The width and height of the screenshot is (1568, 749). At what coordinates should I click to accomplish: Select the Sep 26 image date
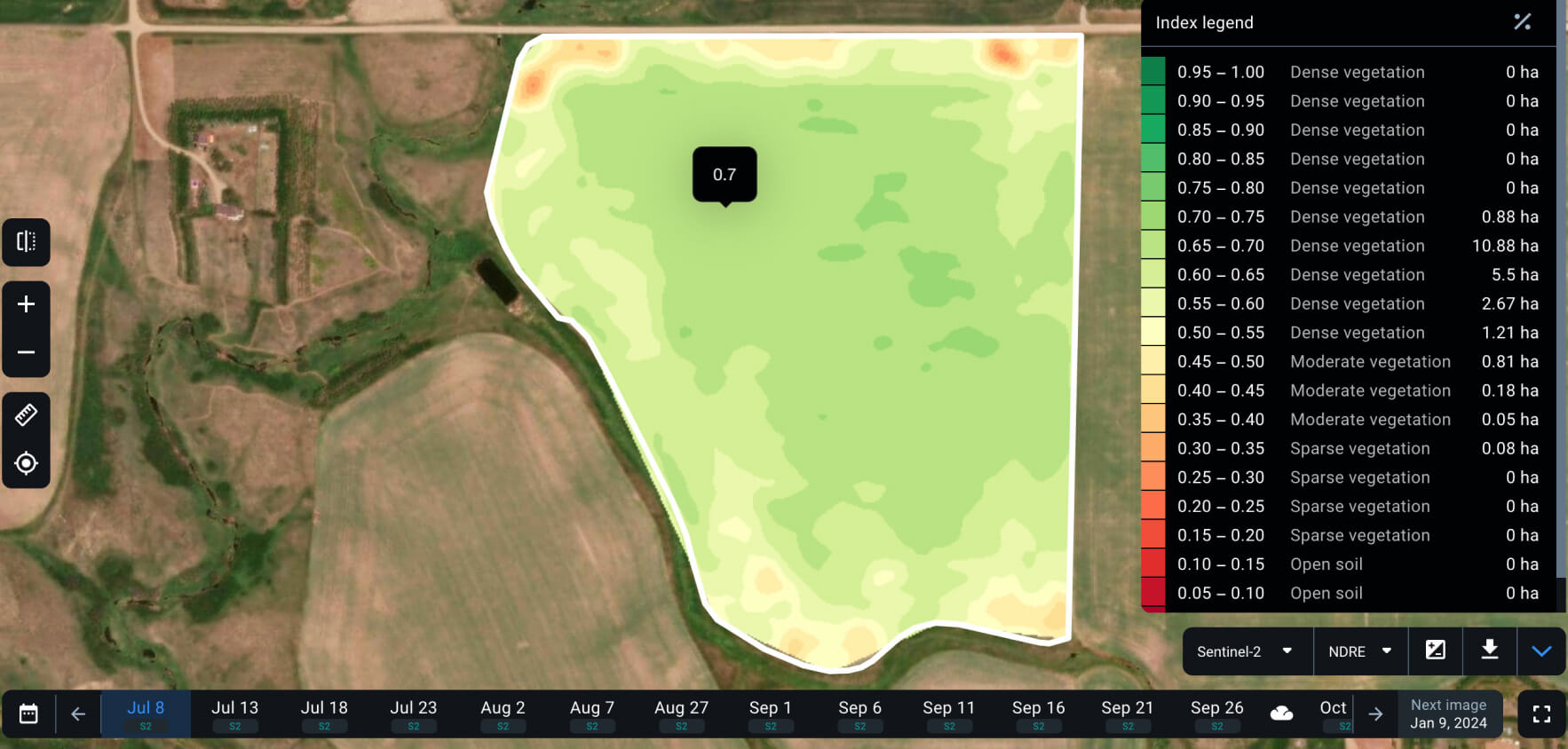click(1217, 714)
